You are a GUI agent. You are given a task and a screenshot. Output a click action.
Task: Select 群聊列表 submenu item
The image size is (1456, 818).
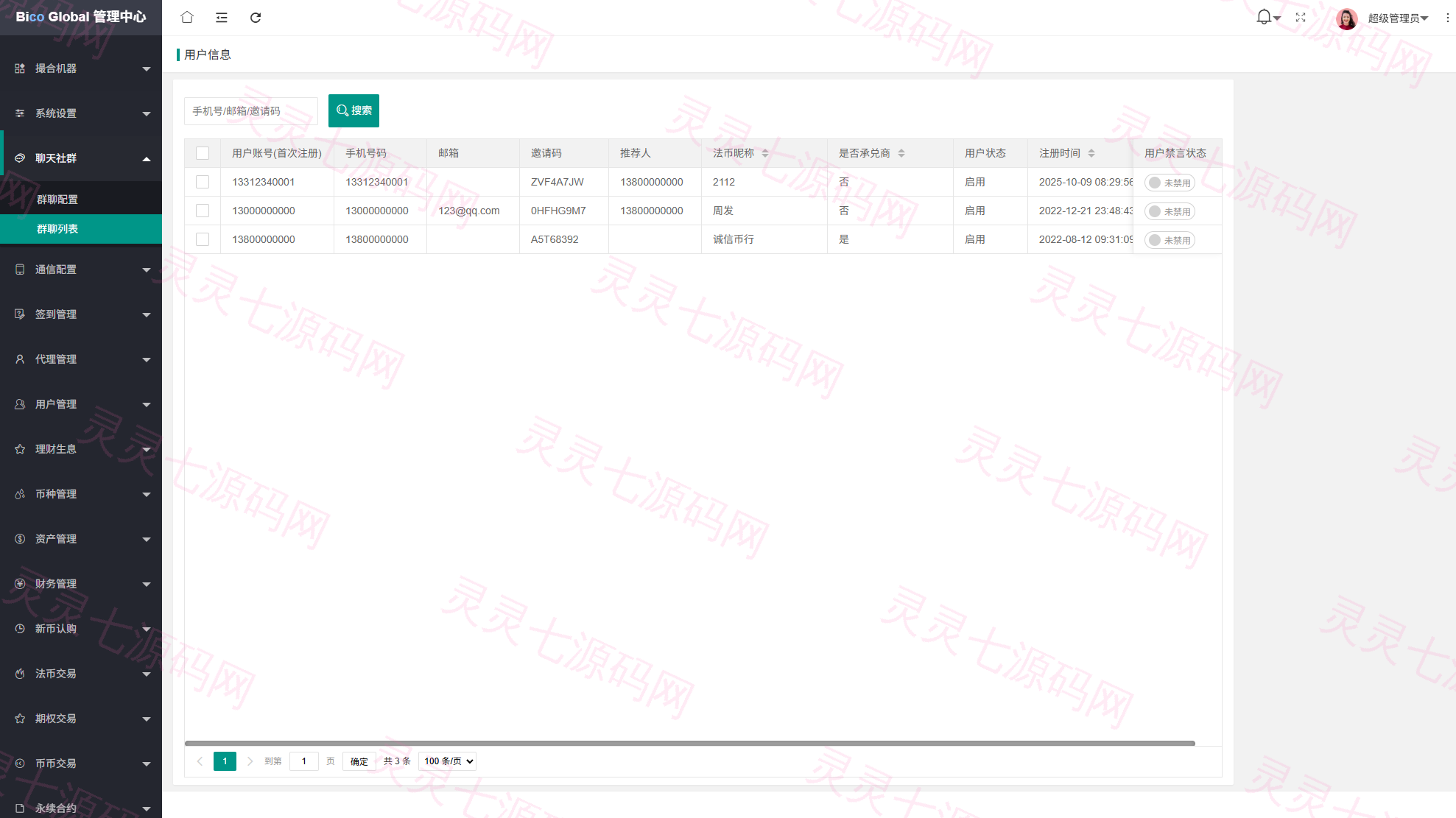tap(81, 229)
